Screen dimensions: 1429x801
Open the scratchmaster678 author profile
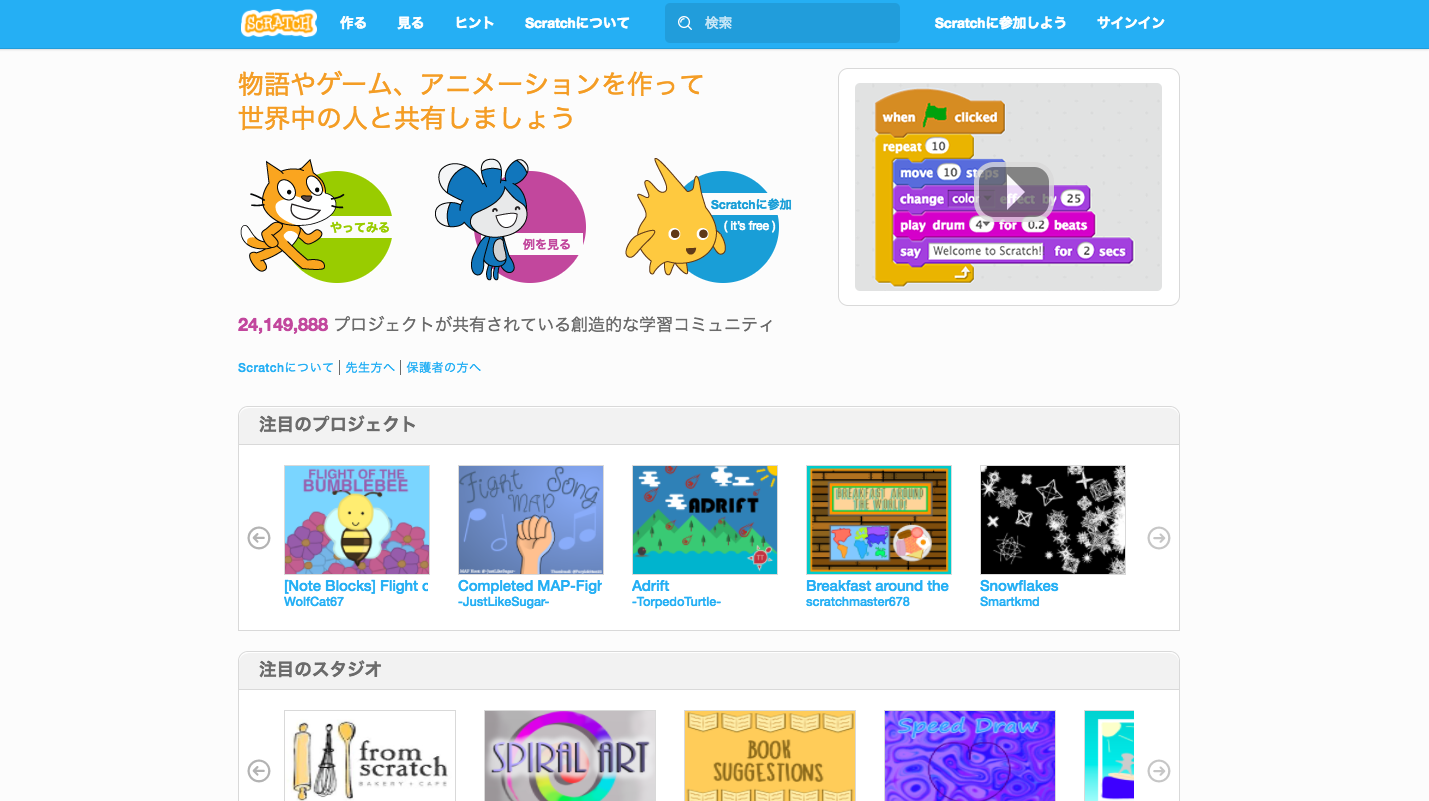point(858,602)
